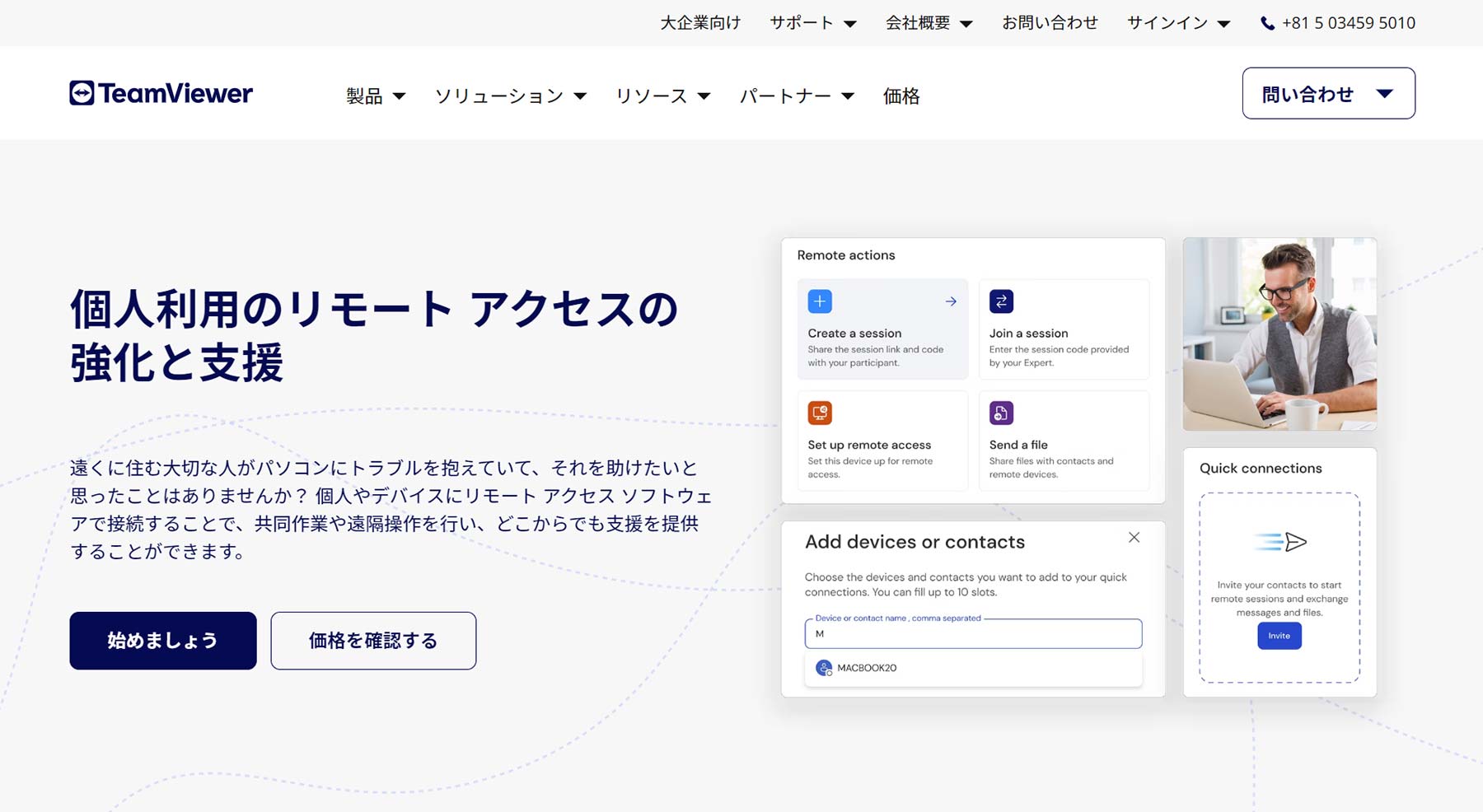Select the MACBOOK20 suggestion
The image size is (1483, 812).
973,668
